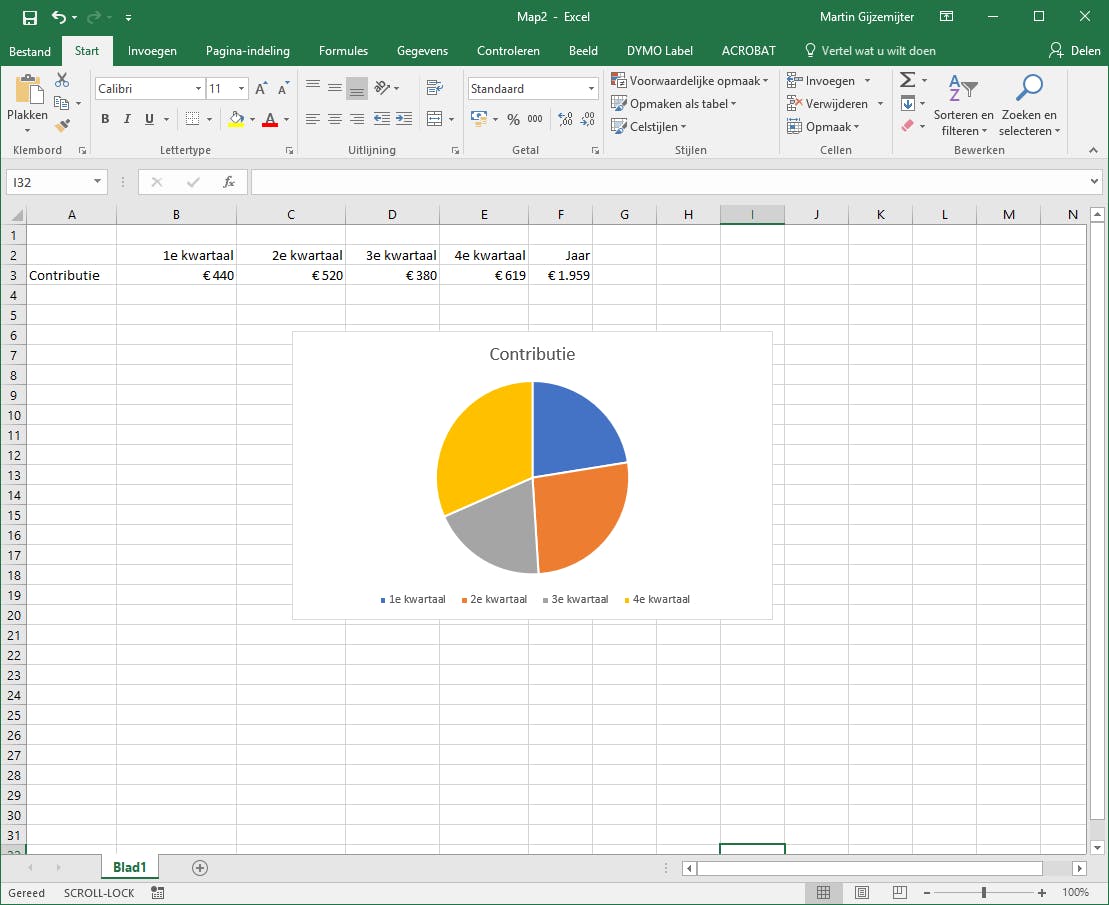Screen dimensions: 1109x905
Task: Click the Save icon in title bar
Action: [29, 17]
